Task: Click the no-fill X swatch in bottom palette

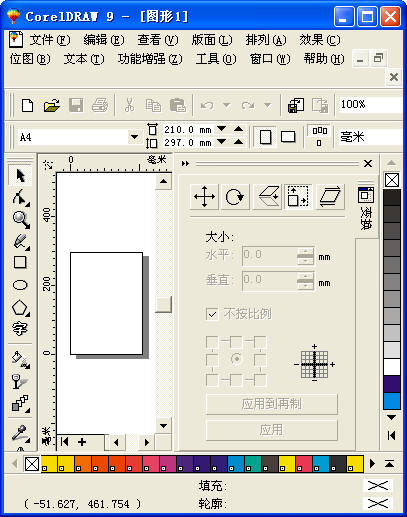Action: [32, 464]
